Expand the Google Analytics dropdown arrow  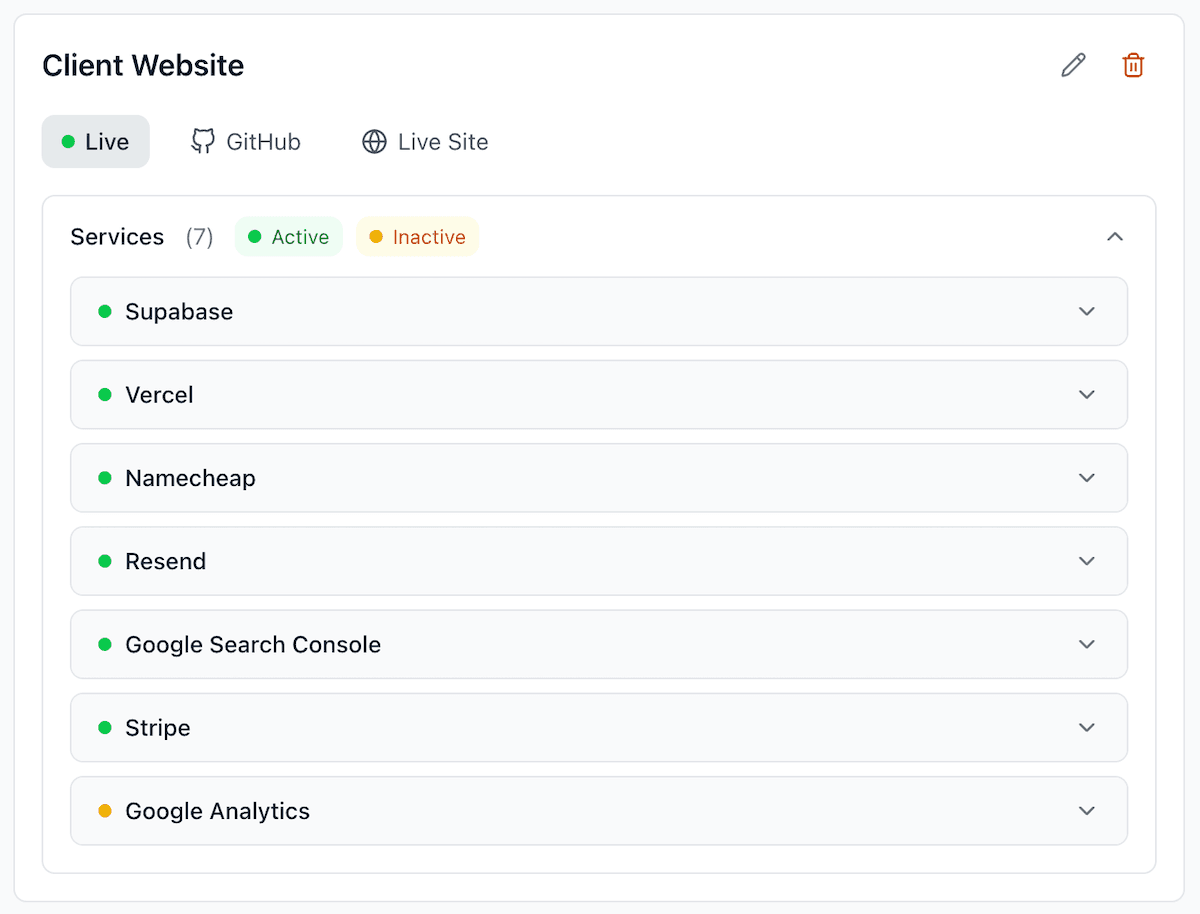tap(1086, 811)
